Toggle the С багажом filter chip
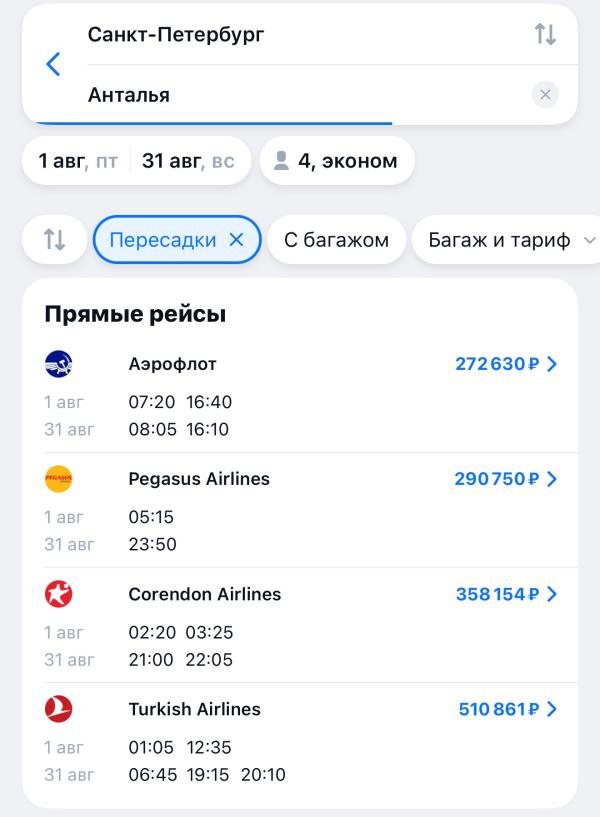The image size is (600, 817). (336, 240)
